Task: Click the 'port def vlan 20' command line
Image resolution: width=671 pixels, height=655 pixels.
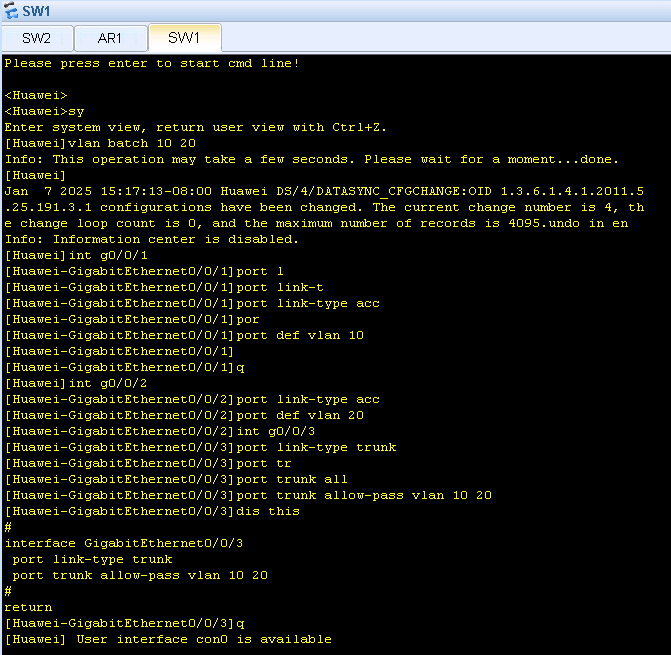Action: [x=184, y=415]
